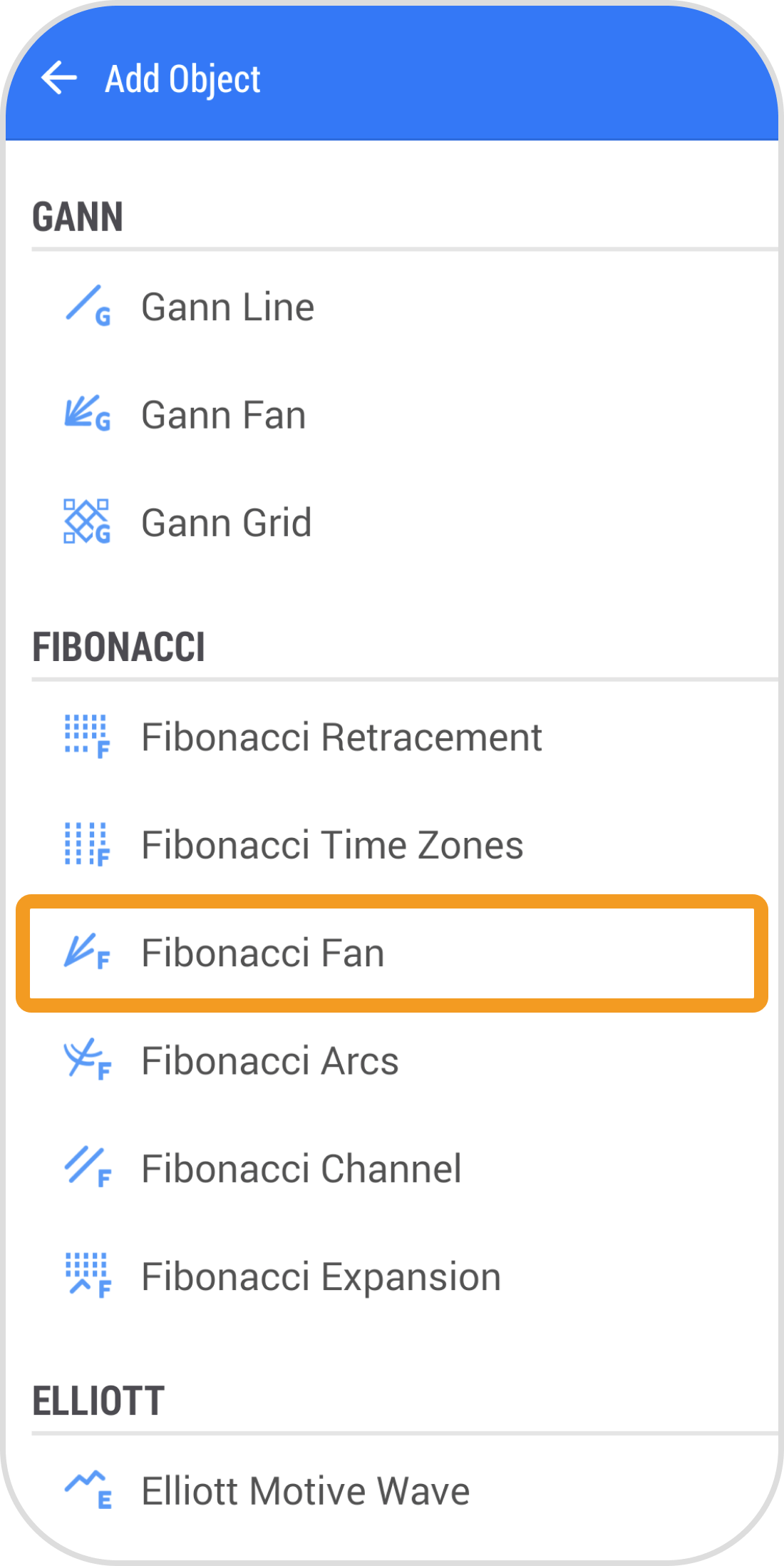Choose Fibonacci Time Zones entry
The image size is (784, 1566).
coord(332,845)
